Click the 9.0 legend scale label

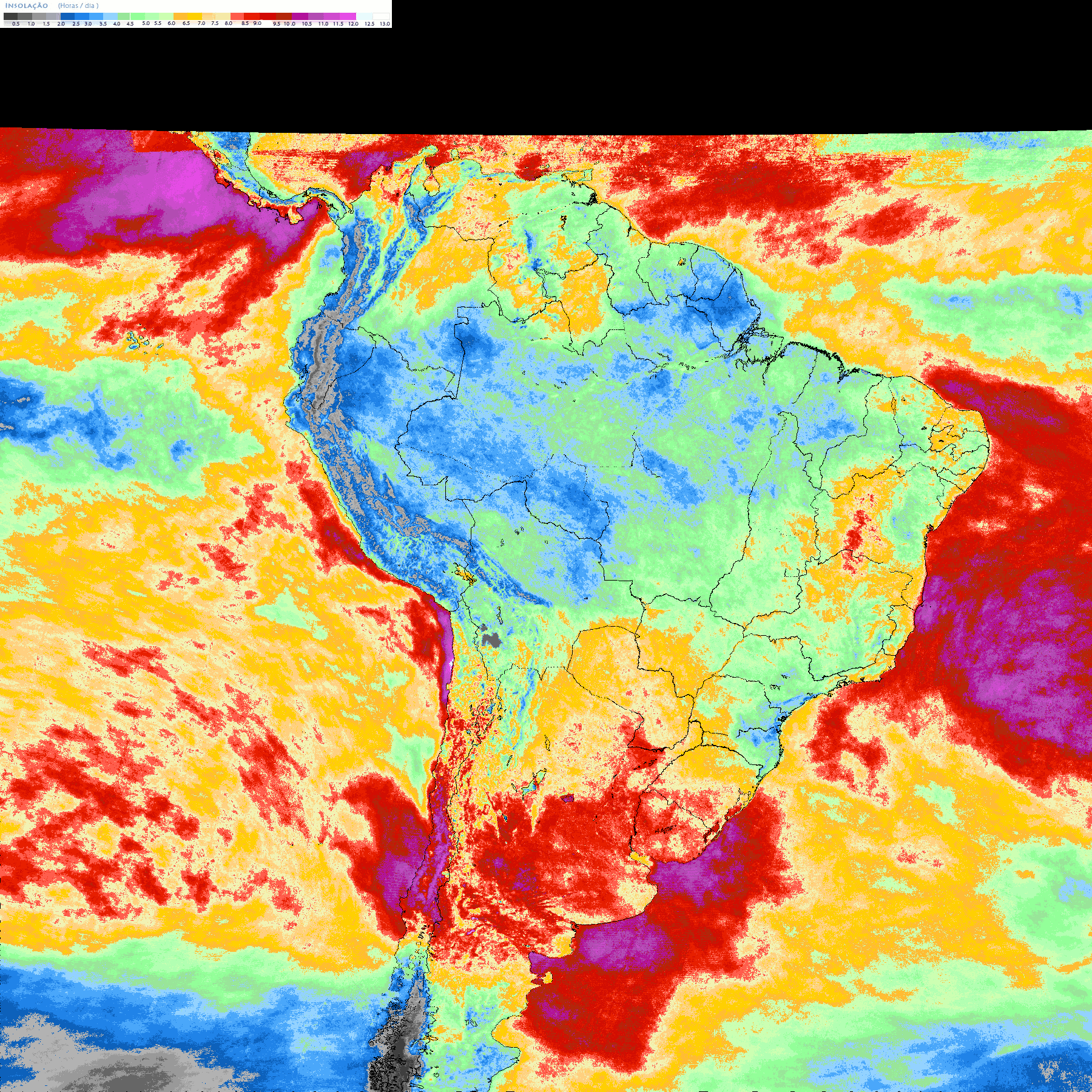pos(257,23)
